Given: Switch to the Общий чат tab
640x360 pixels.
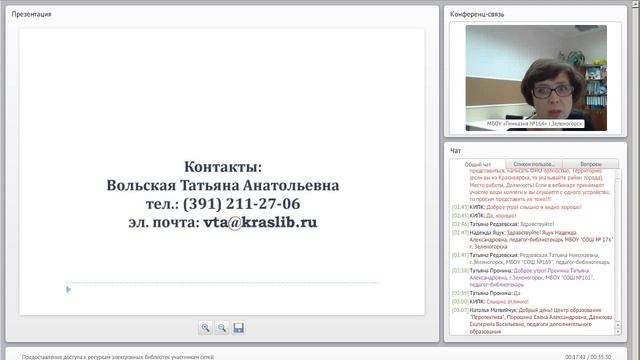Looking at the screenshot, I should tap(478, 164).
